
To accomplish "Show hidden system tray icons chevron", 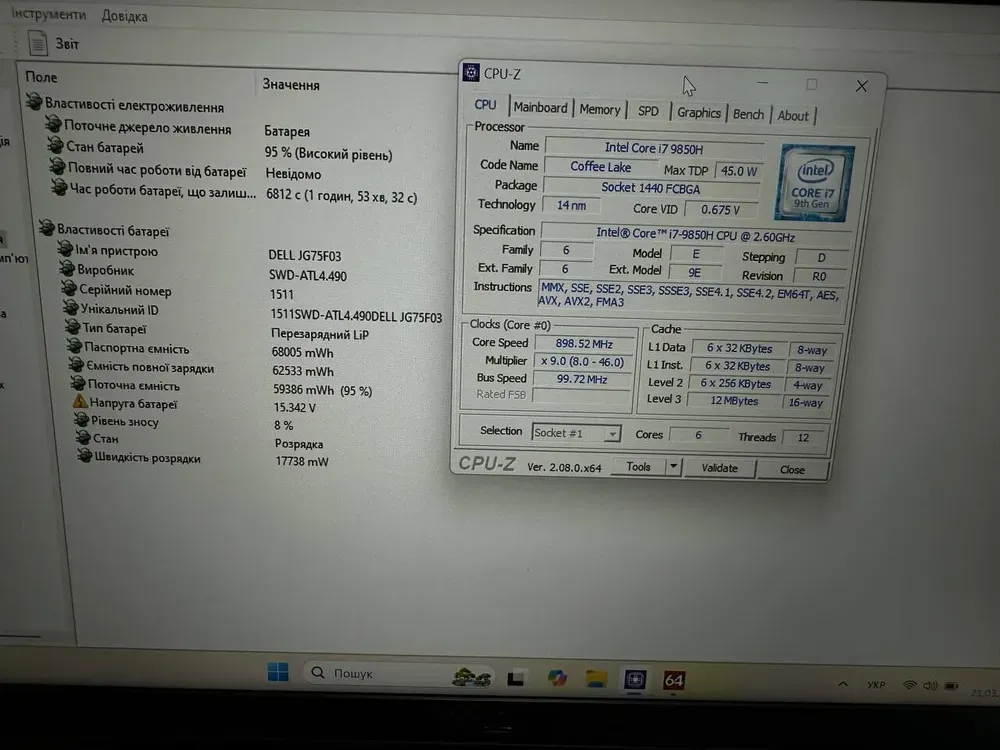I will point(840,685).
